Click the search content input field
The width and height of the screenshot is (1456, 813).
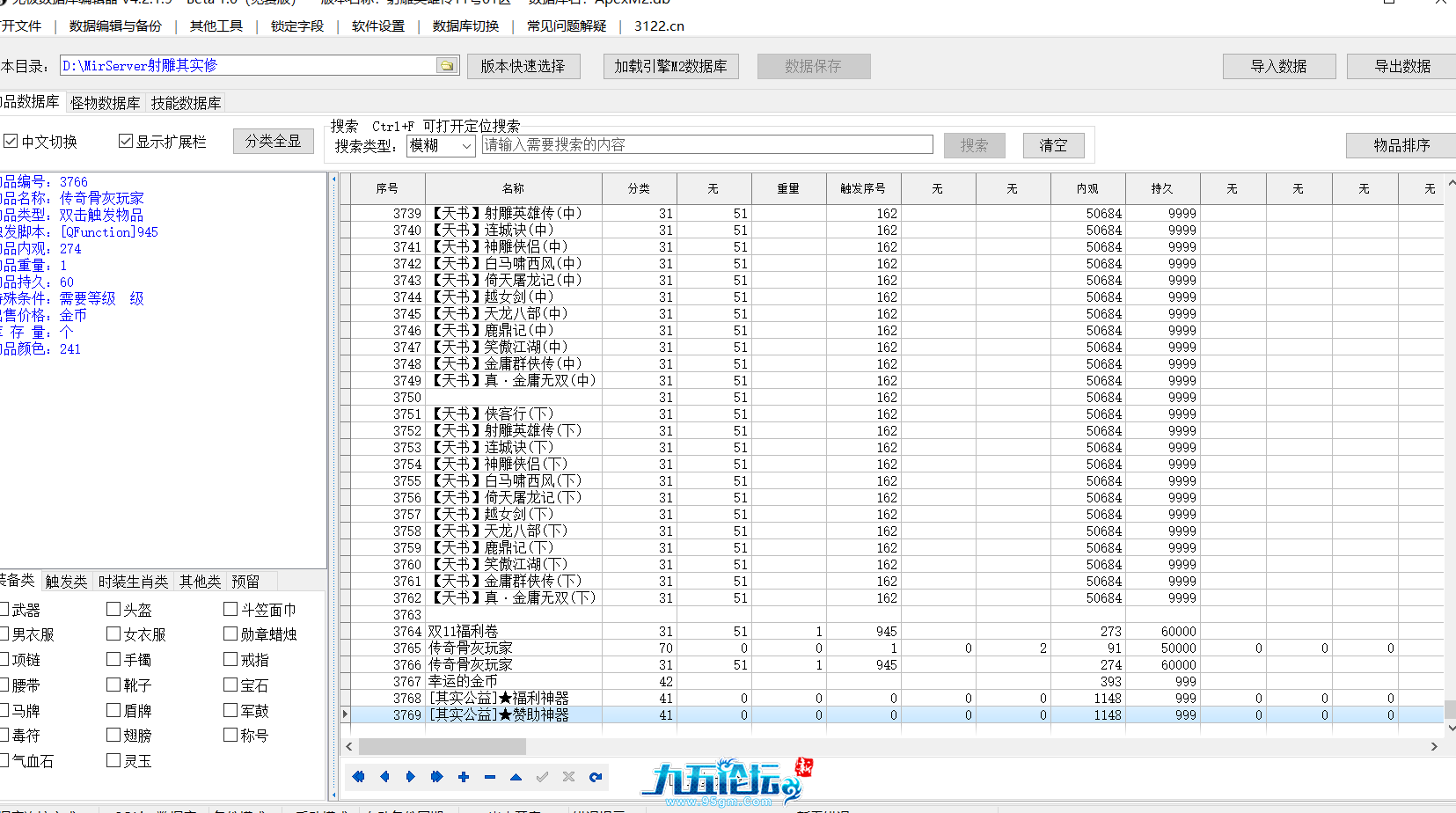click(x=707, y=145)
